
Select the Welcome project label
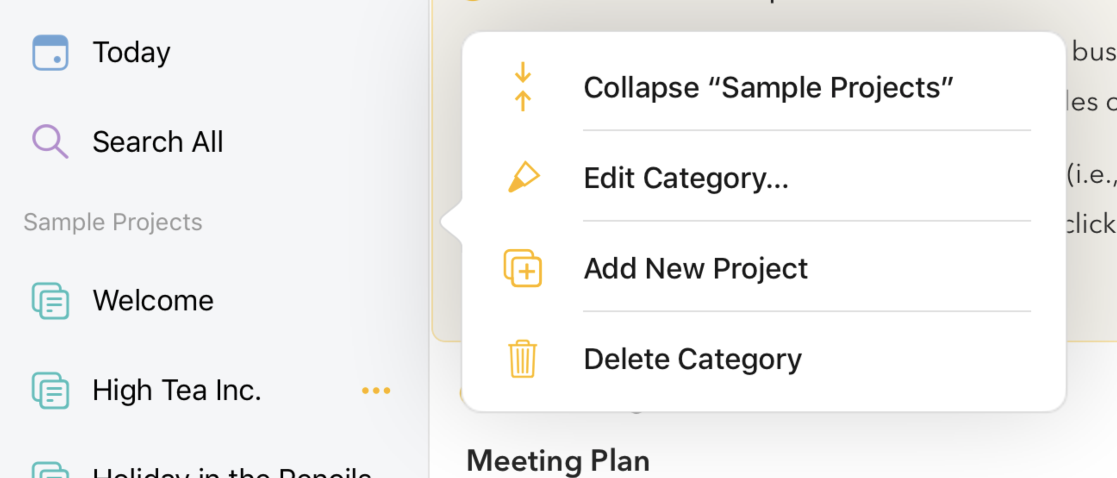153,301
